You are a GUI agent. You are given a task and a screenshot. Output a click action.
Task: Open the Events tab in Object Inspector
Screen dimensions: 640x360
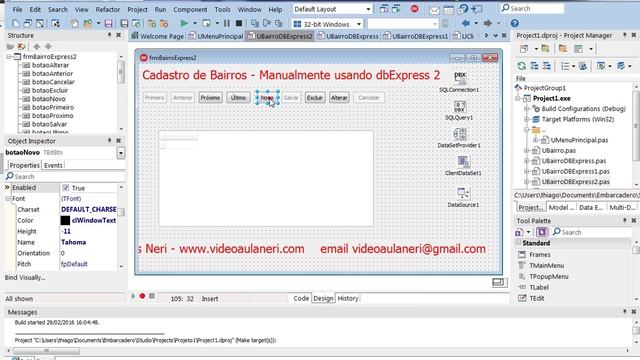[x=53, y=165]
